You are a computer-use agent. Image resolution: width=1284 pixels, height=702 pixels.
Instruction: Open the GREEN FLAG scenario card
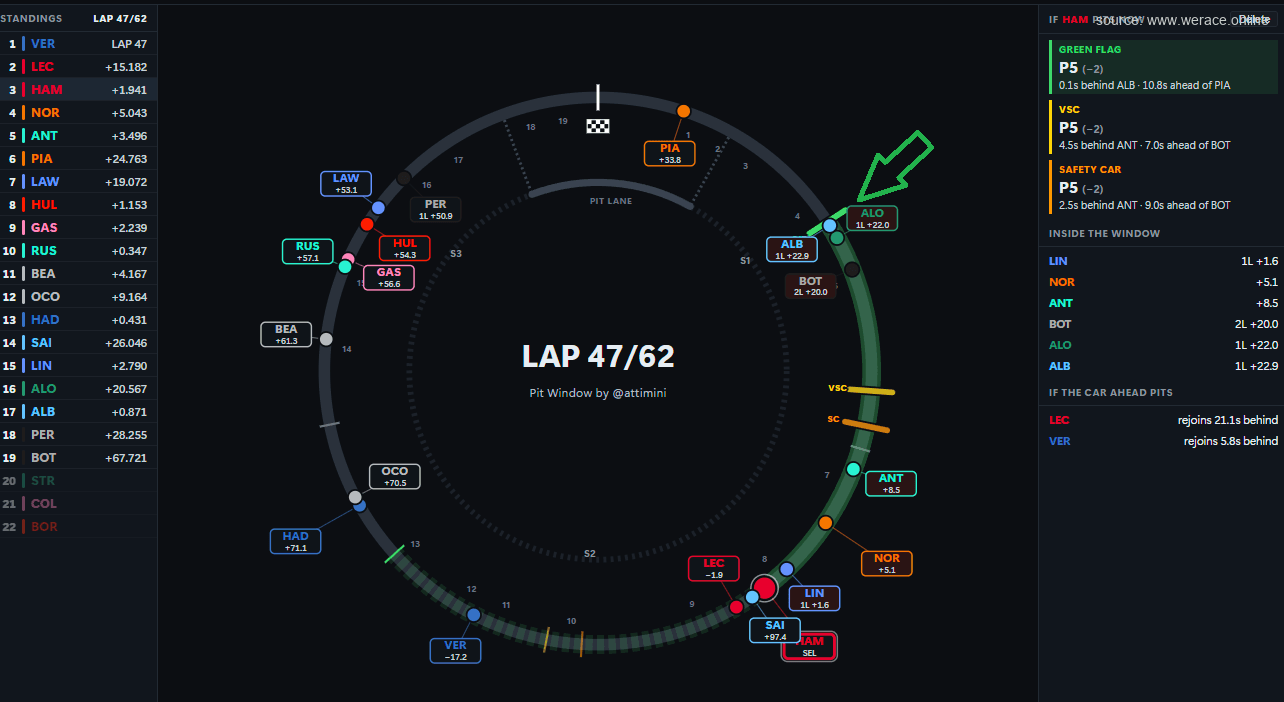coord(1165,67)
